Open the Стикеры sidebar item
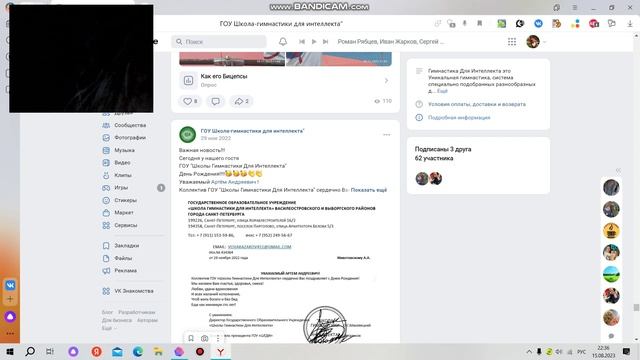This screenshot has width=640, height=360. (x=125, y=200)
